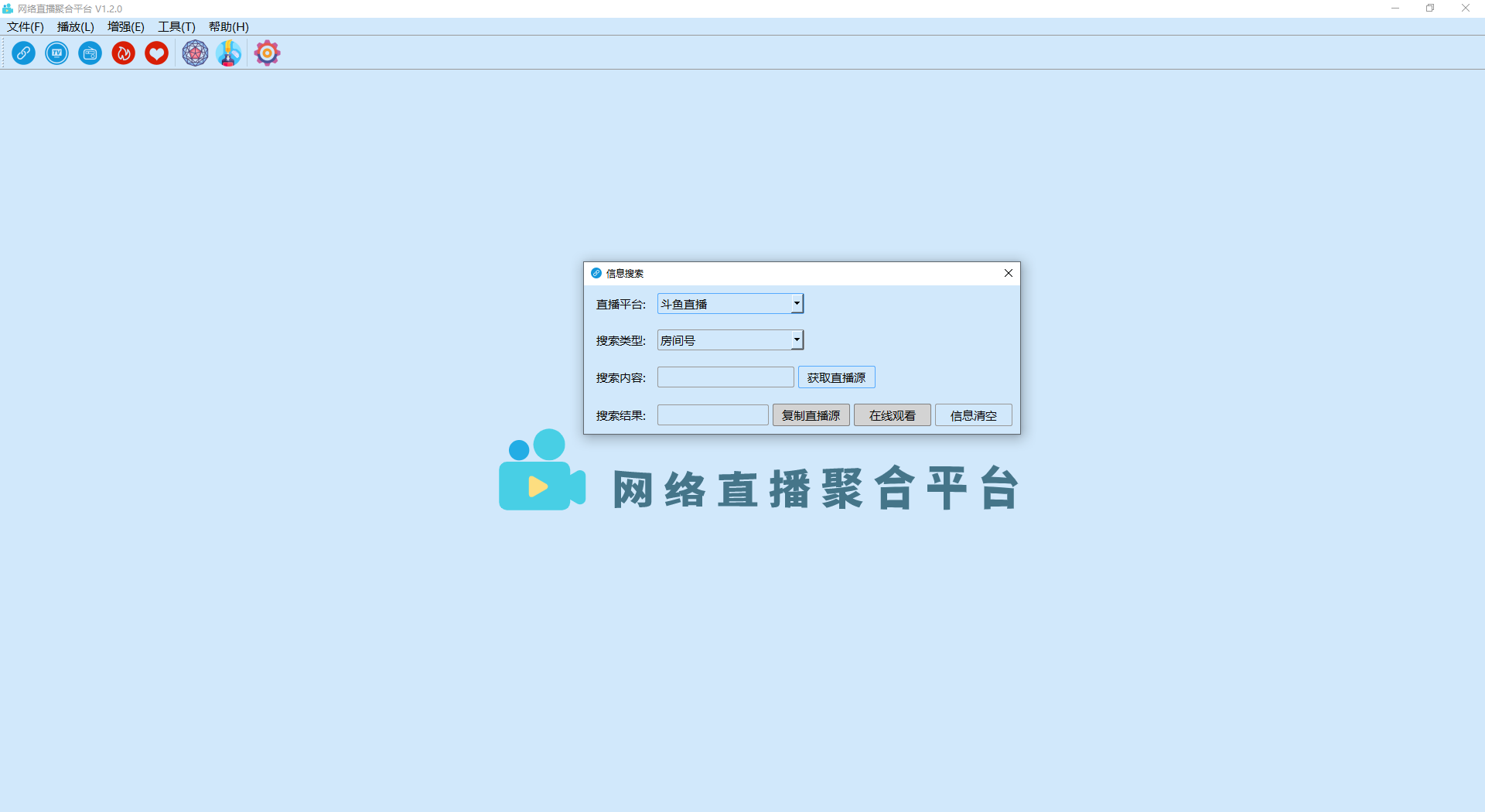Open the 文件(F) menu
Image resolution: width=1485 pixels, height=812 pixels.
pos(26,27)
